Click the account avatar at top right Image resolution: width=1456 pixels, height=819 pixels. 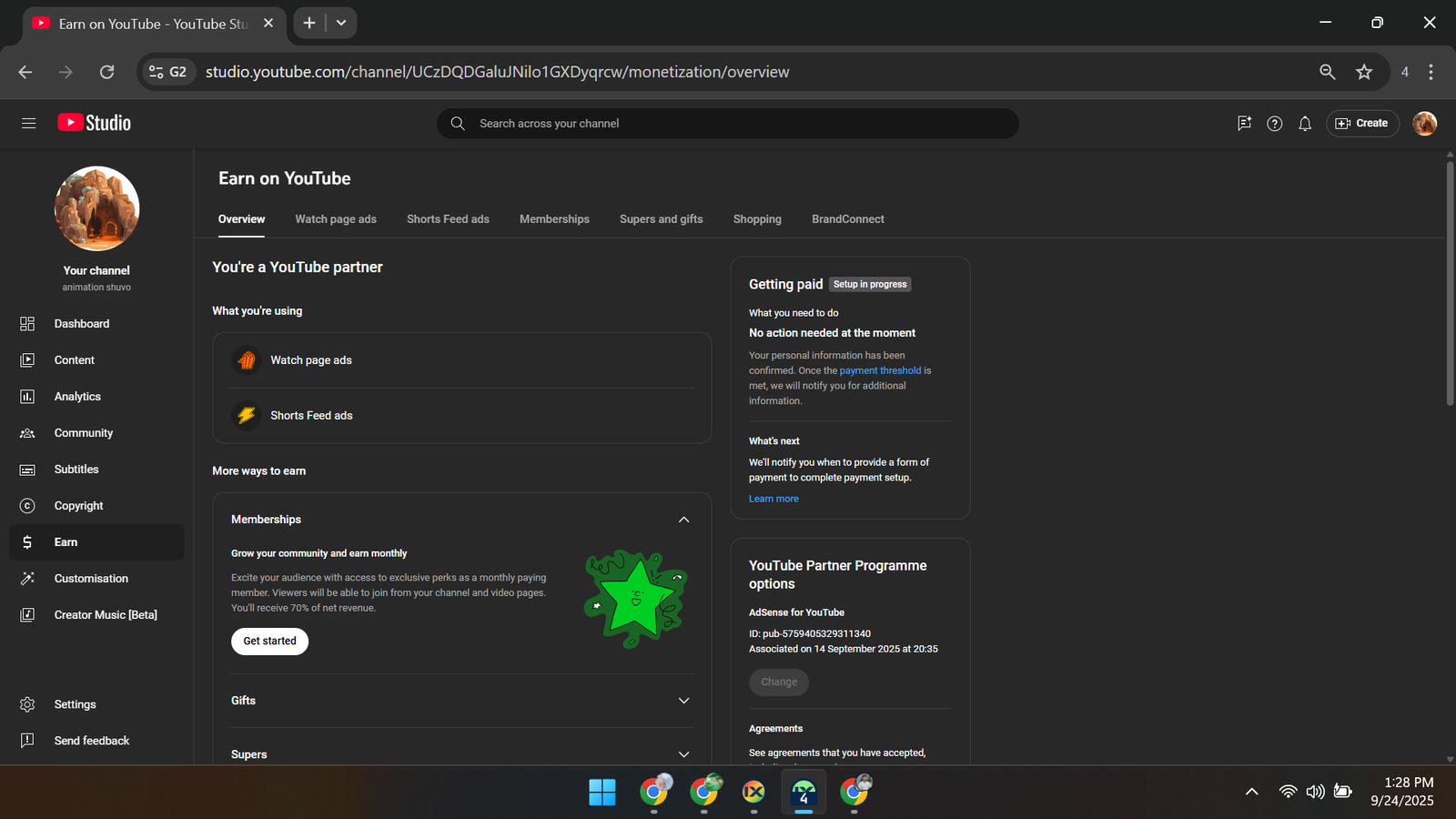point(1424,124)
